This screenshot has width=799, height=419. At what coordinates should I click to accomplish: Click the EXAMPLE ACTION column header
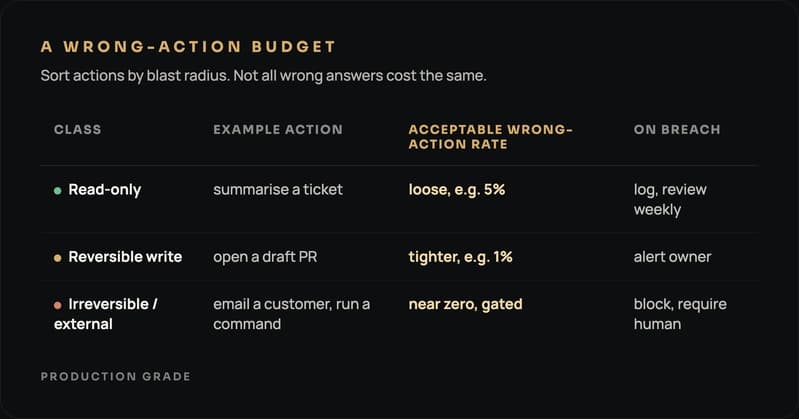click(x=278, y=129)
